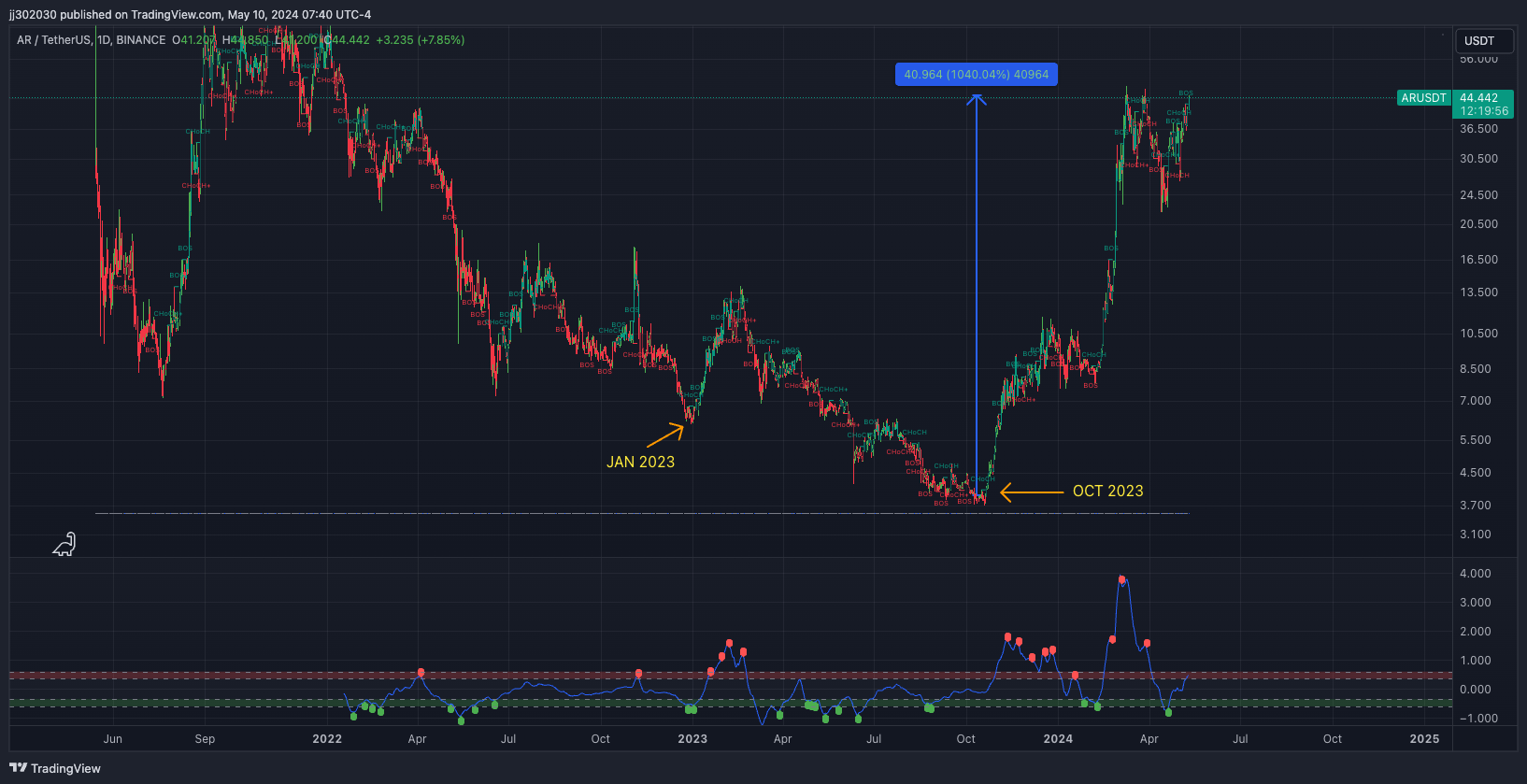The image size is (1527, 784).
Task: Click the 5.500 price axis label
Action: [x=1476, y=440]
